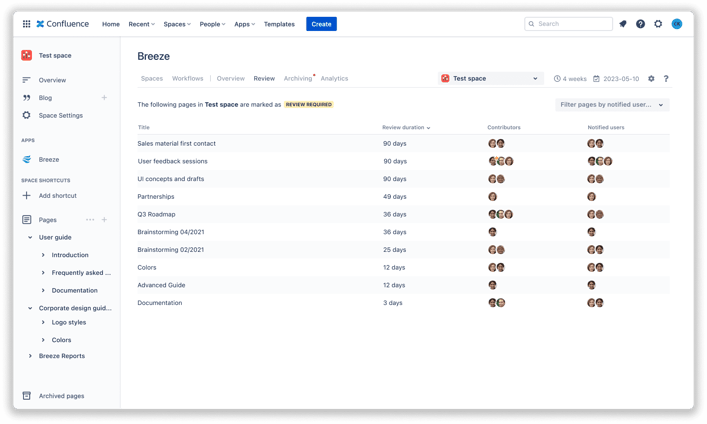Open Templates in top navigation

pyautogui.click(x=279, y=24)
